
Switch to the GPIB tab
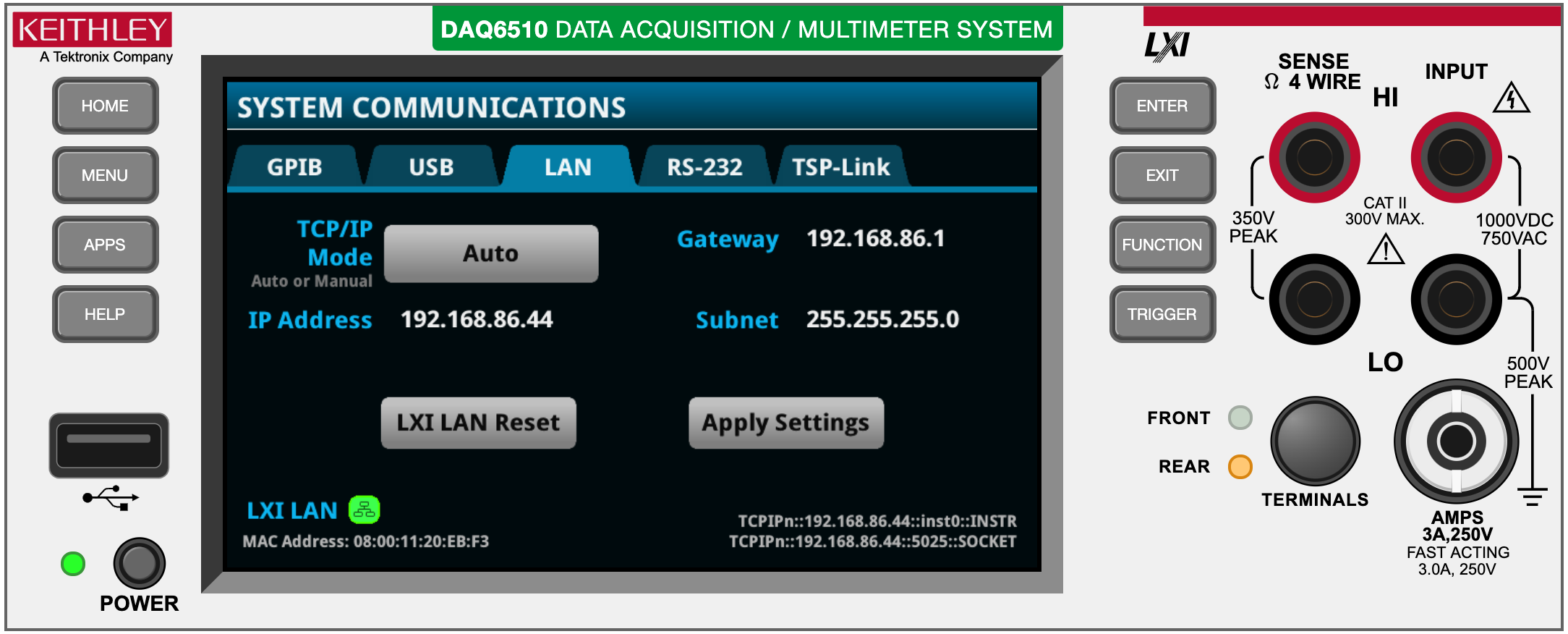coord(294,167)
